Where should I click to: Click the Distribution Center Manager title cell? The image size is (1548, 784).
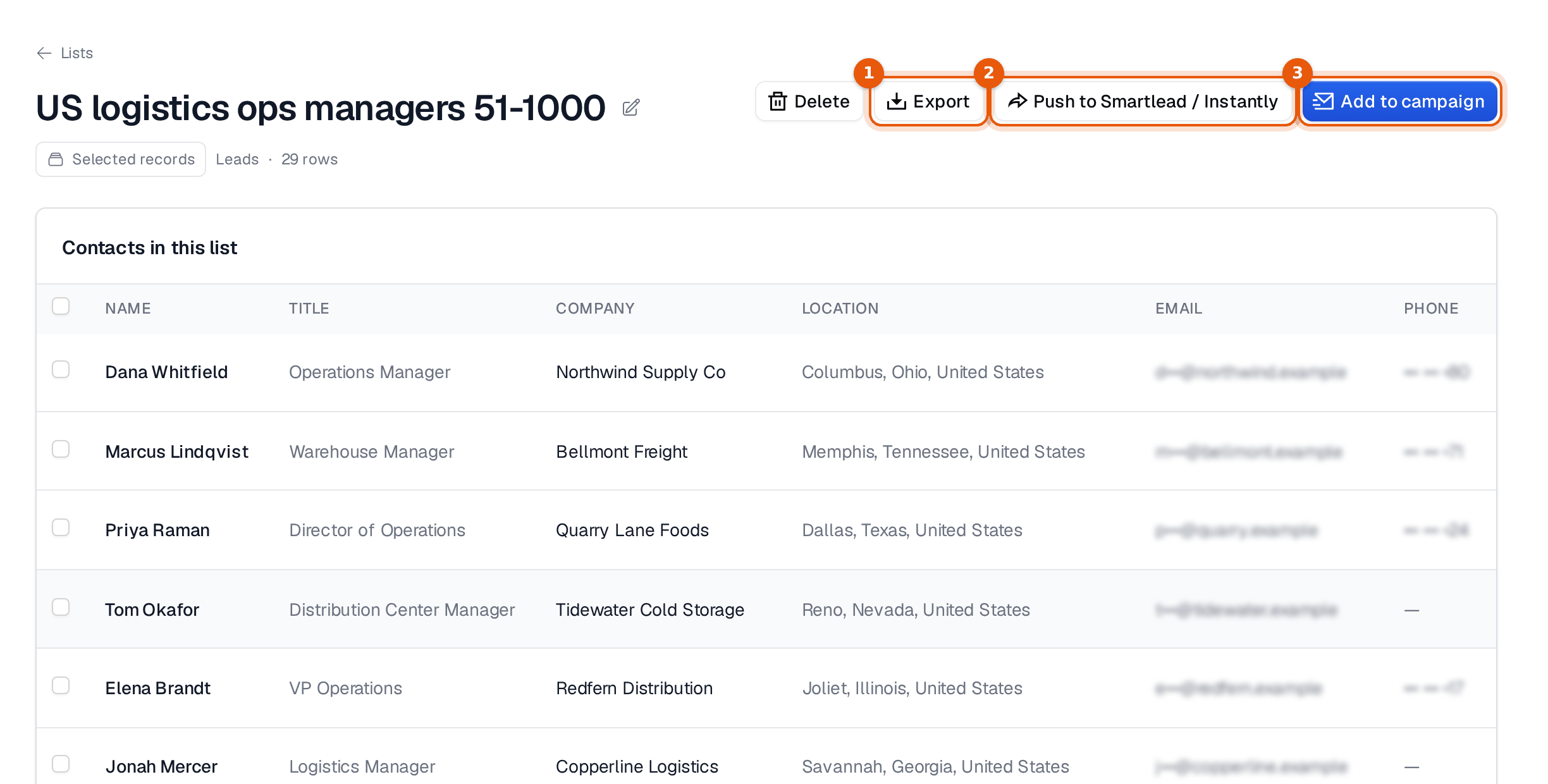coord(402,610)
